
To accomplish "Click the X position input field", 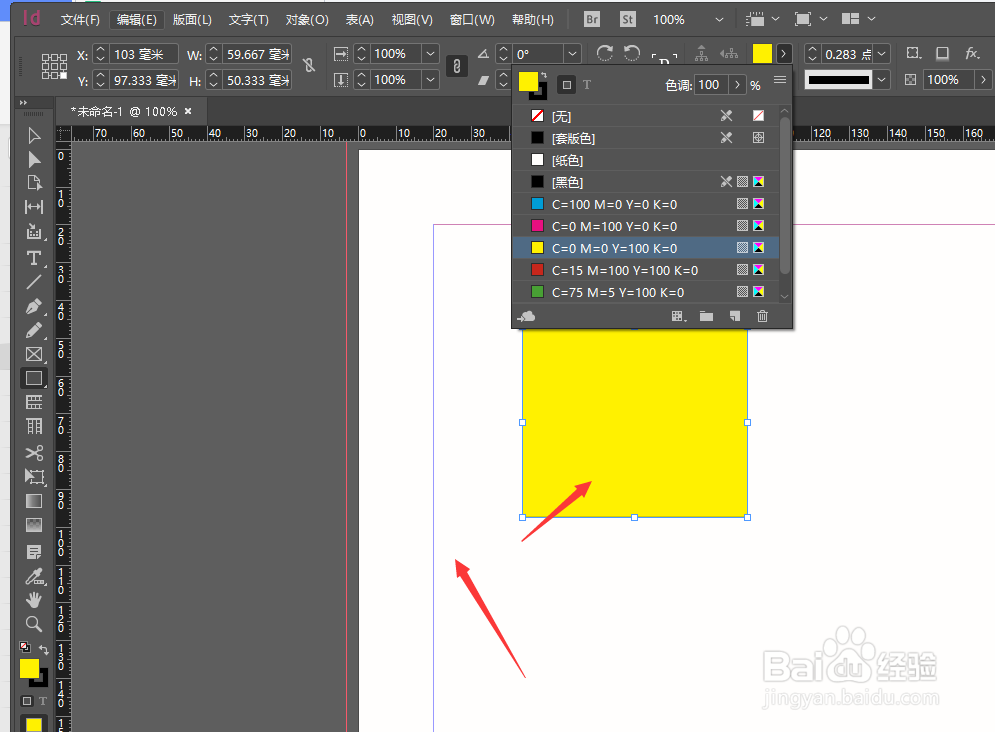I will click(x=144, y=55).
